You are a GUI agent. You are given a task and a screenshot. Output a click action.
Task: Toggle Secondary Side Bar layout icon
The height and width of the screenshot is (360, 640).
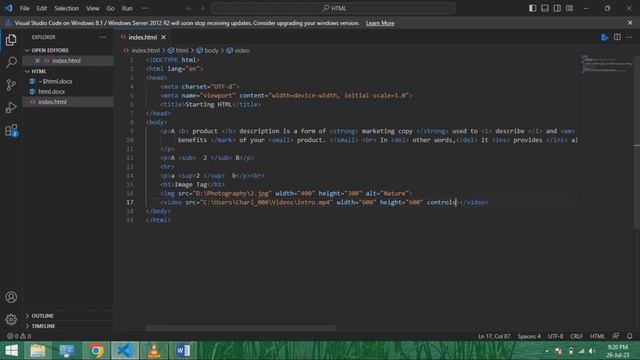tap(557, 8)
